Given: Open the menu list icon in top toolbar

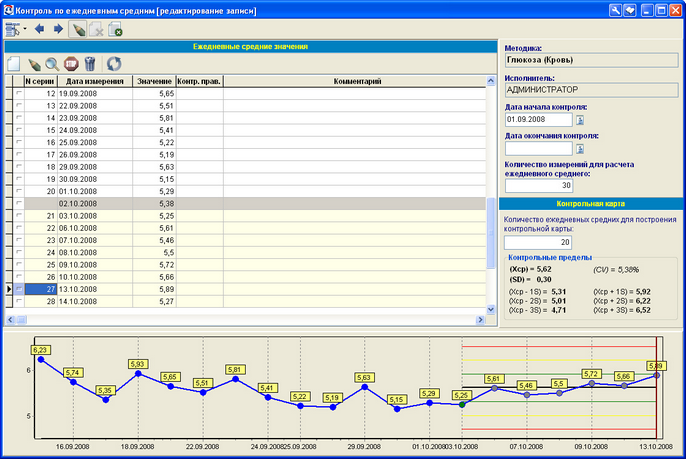Looking at the screenshot, I should pyautogui.click(x=12, y=29).
